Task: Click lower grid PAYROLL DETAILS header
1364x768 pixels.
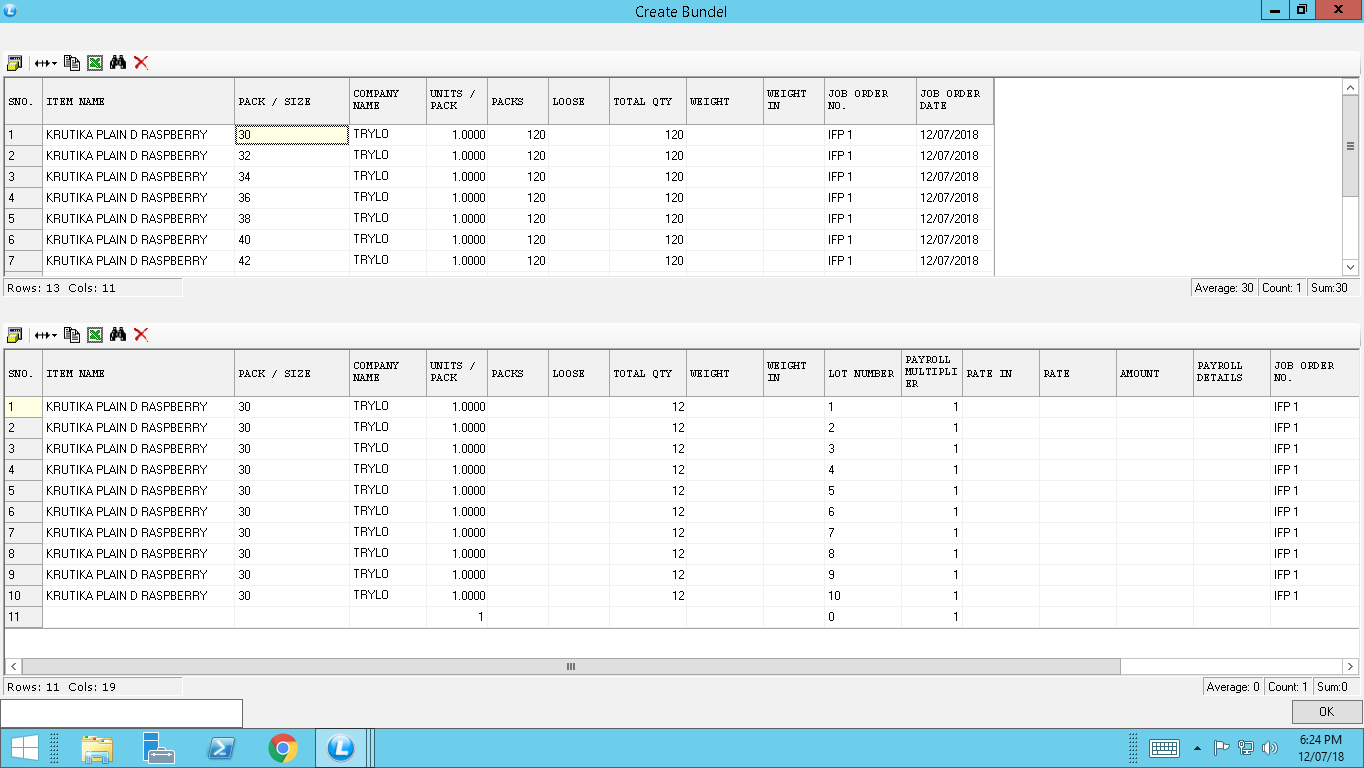Action: [x=1232, y=373]
